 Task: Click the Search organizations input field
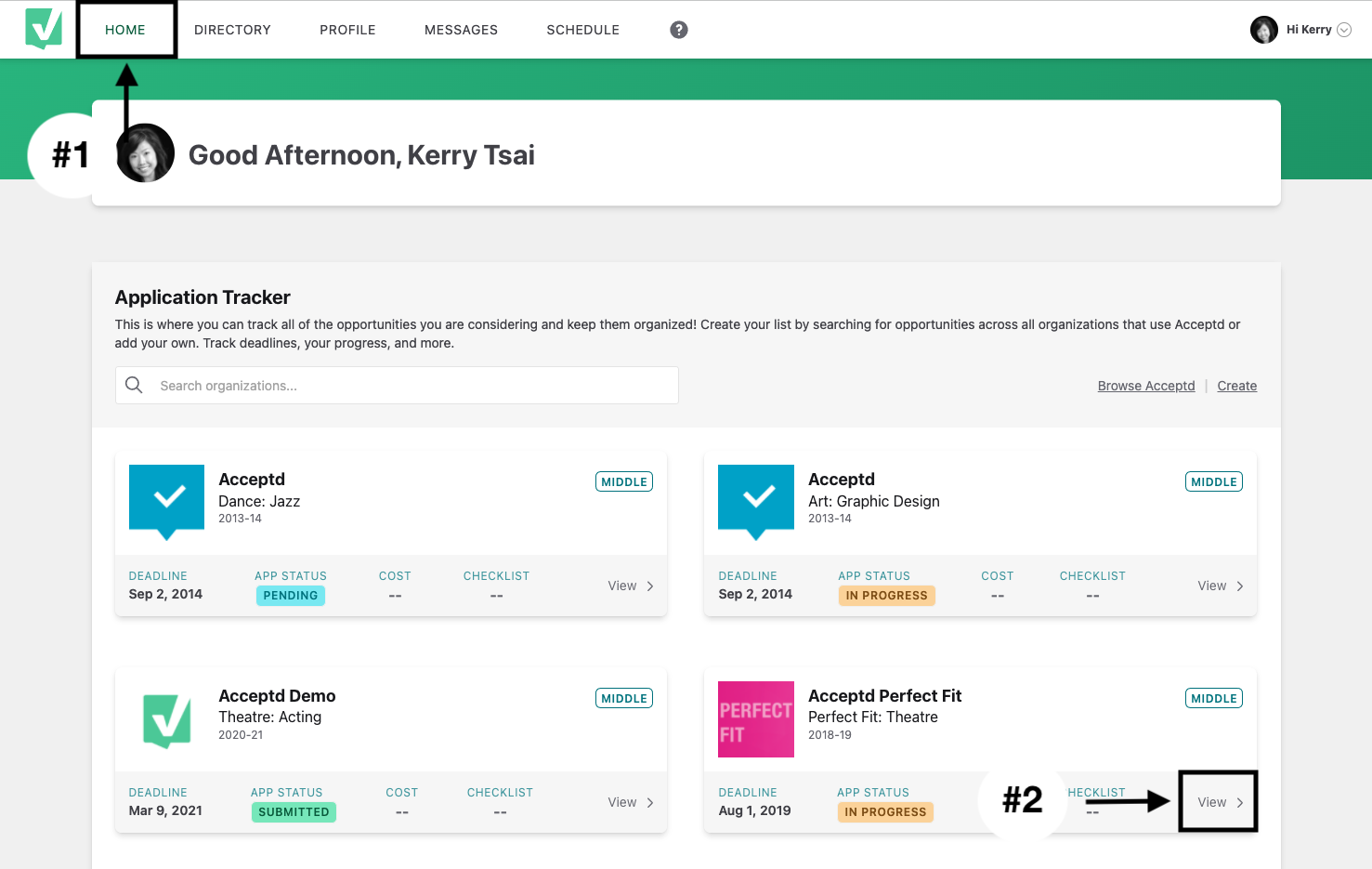[397, 385]
